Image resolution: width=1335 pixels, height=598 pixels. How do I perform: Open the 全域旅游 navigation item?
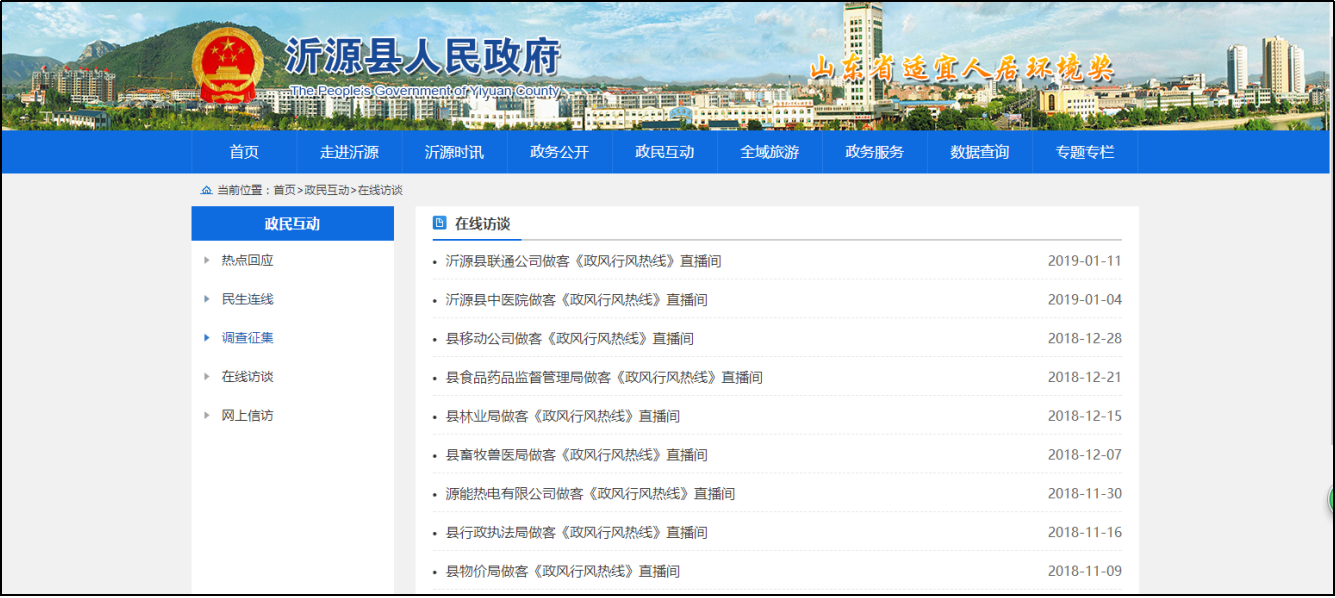point(769,152)
